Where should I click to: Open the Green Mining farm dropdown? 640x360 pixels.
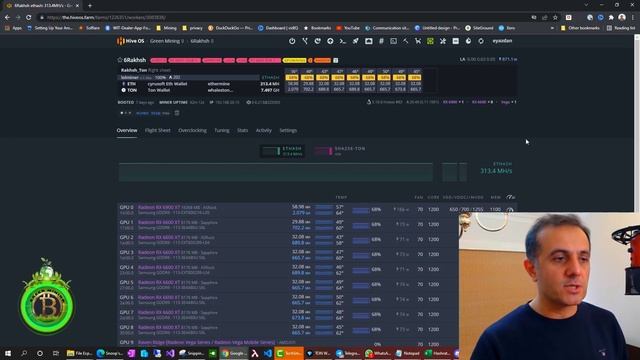167,41
